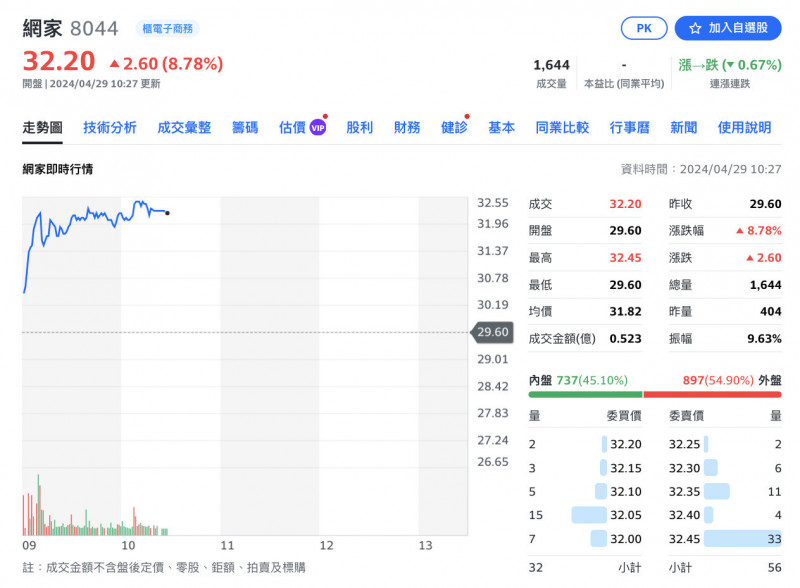Click the 29.60 reference price marker
Image resolution: width=800 pixels, height=588 pixels.
(492, 332)
